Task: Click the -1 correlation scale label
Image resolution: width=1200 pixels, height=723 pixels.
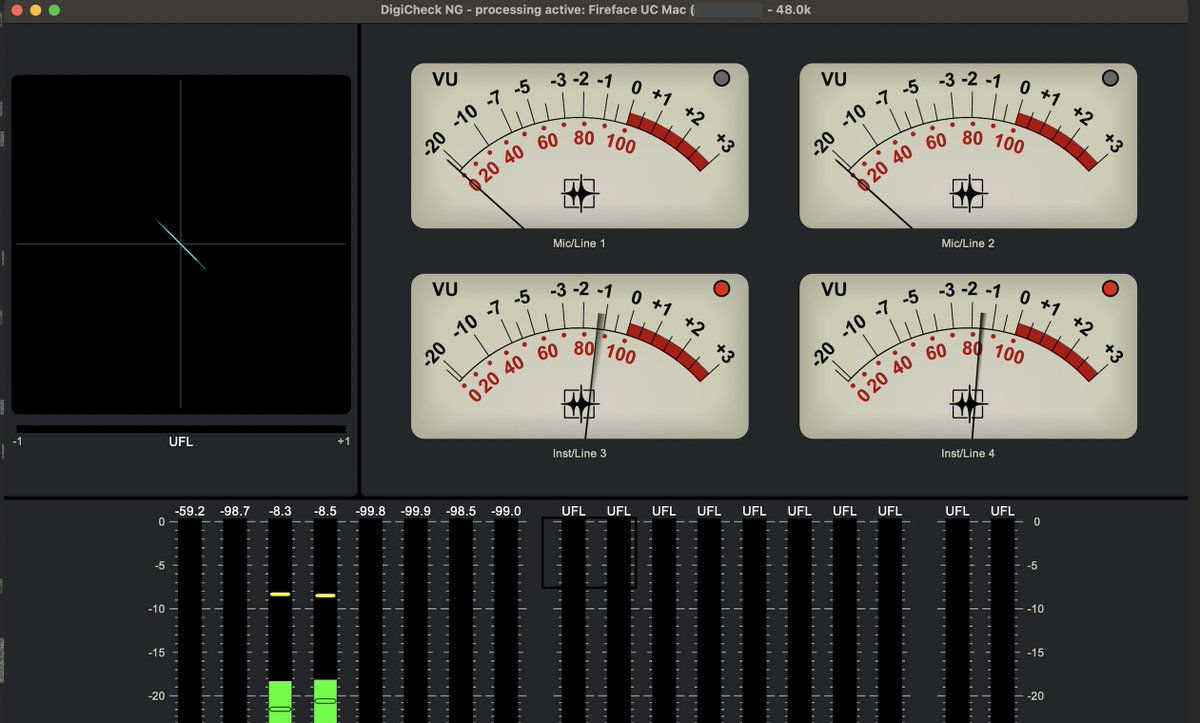Action: pos(17,442)
